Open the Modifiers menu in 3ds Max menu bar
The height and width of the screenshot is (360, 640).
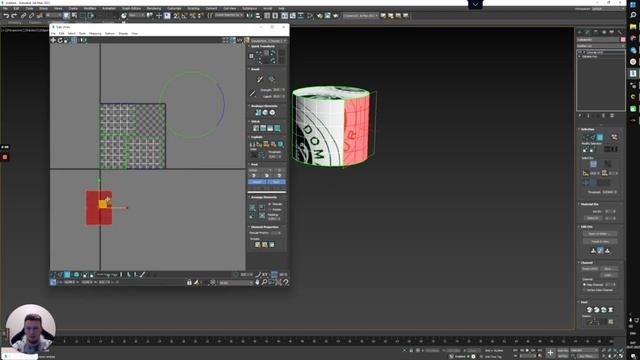click(x=90, y=8)
